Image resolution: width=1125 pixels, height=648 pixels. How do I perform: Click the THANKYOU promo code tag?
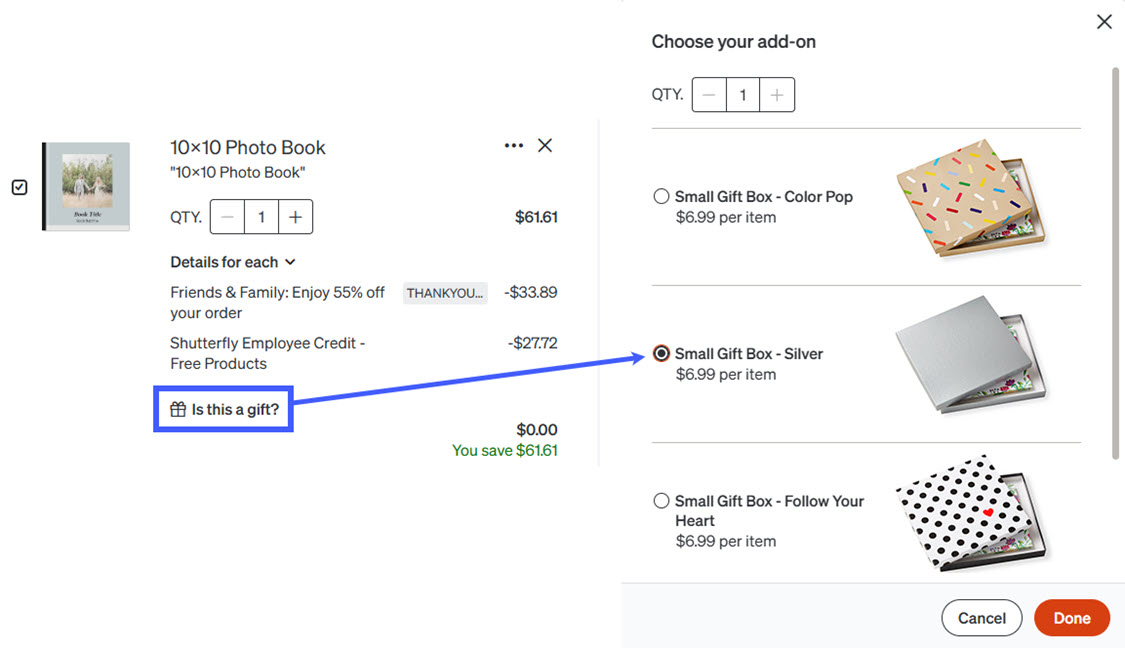445,293
